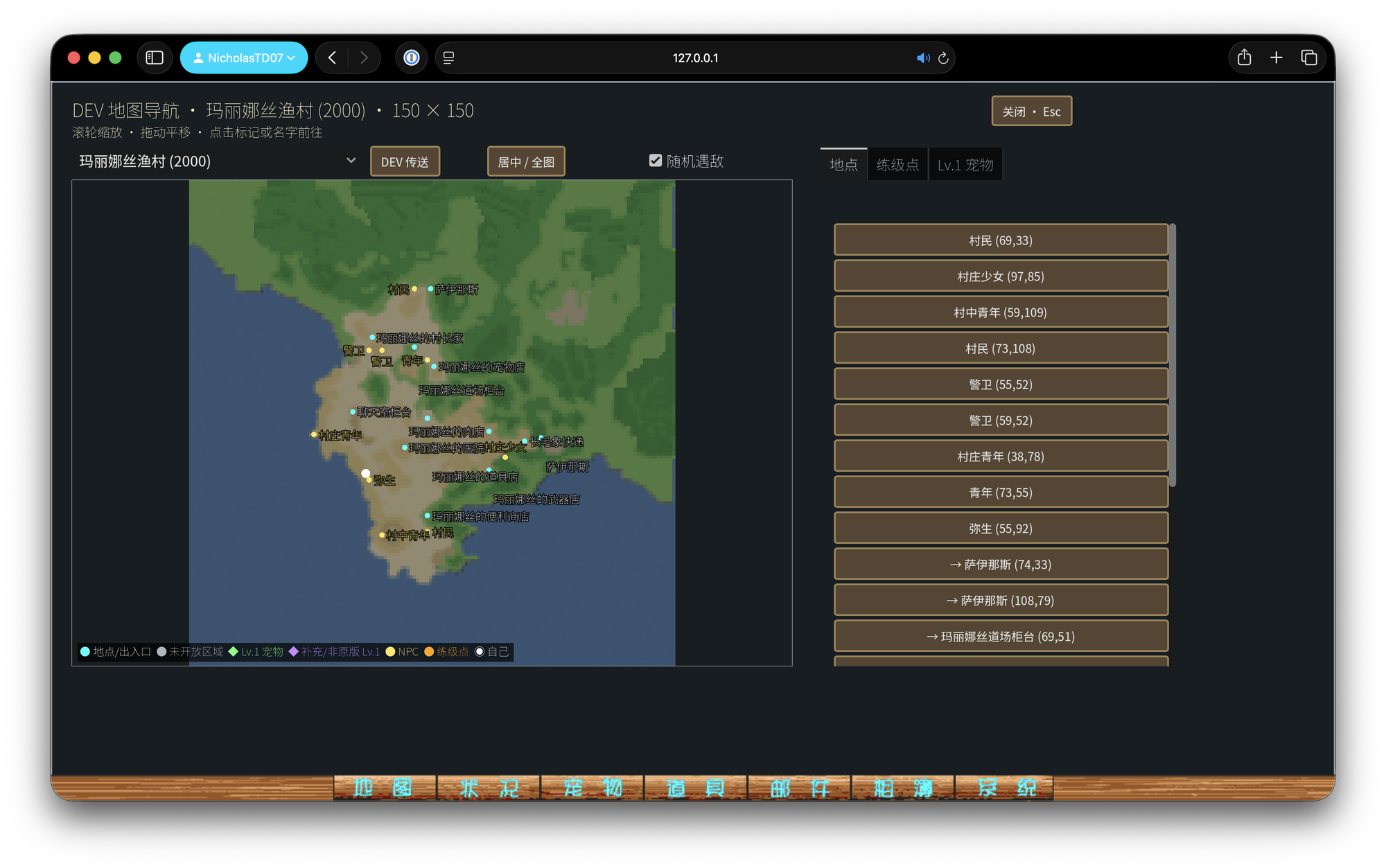Click the location list scrollbar
Screen dimensions: 1386x868
tap(1173, 355)
